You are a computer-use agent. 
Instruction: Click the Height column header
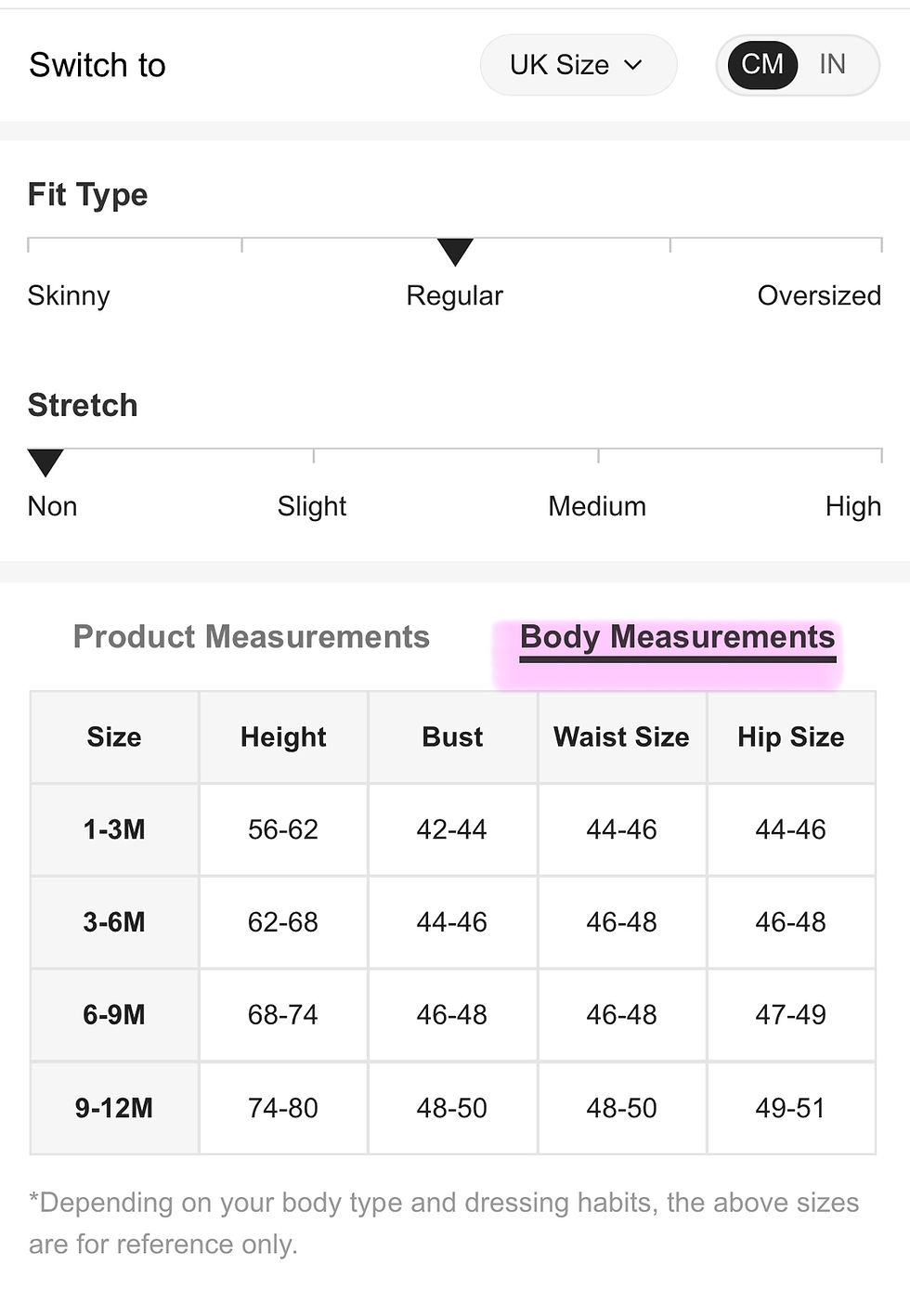pyautogui.click(x=283, y=737)
